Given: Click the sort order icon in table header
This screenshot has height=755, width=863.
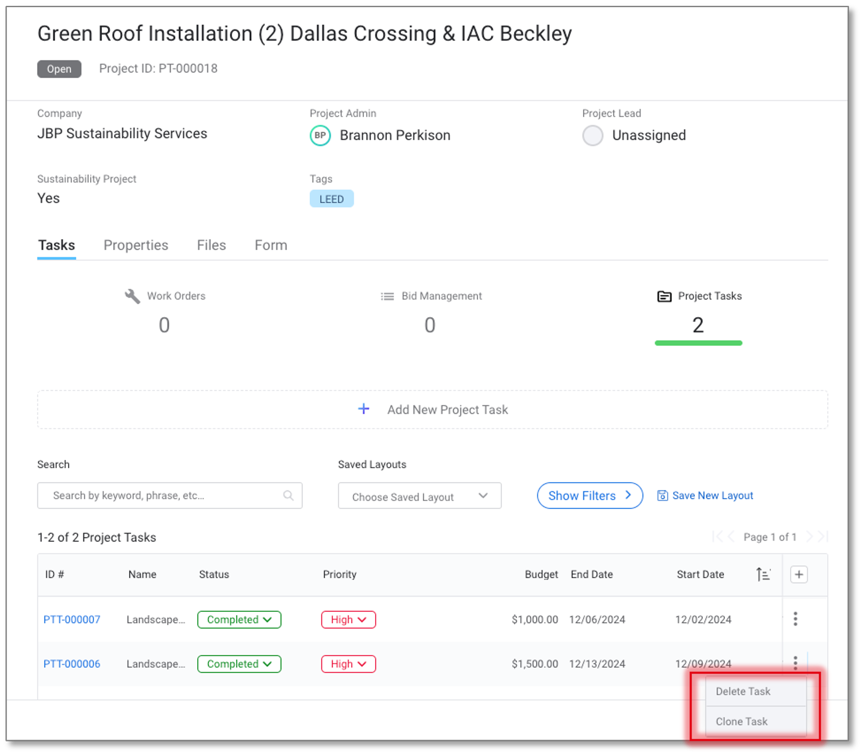Looking at the screenshot, I should pos(763,574).
